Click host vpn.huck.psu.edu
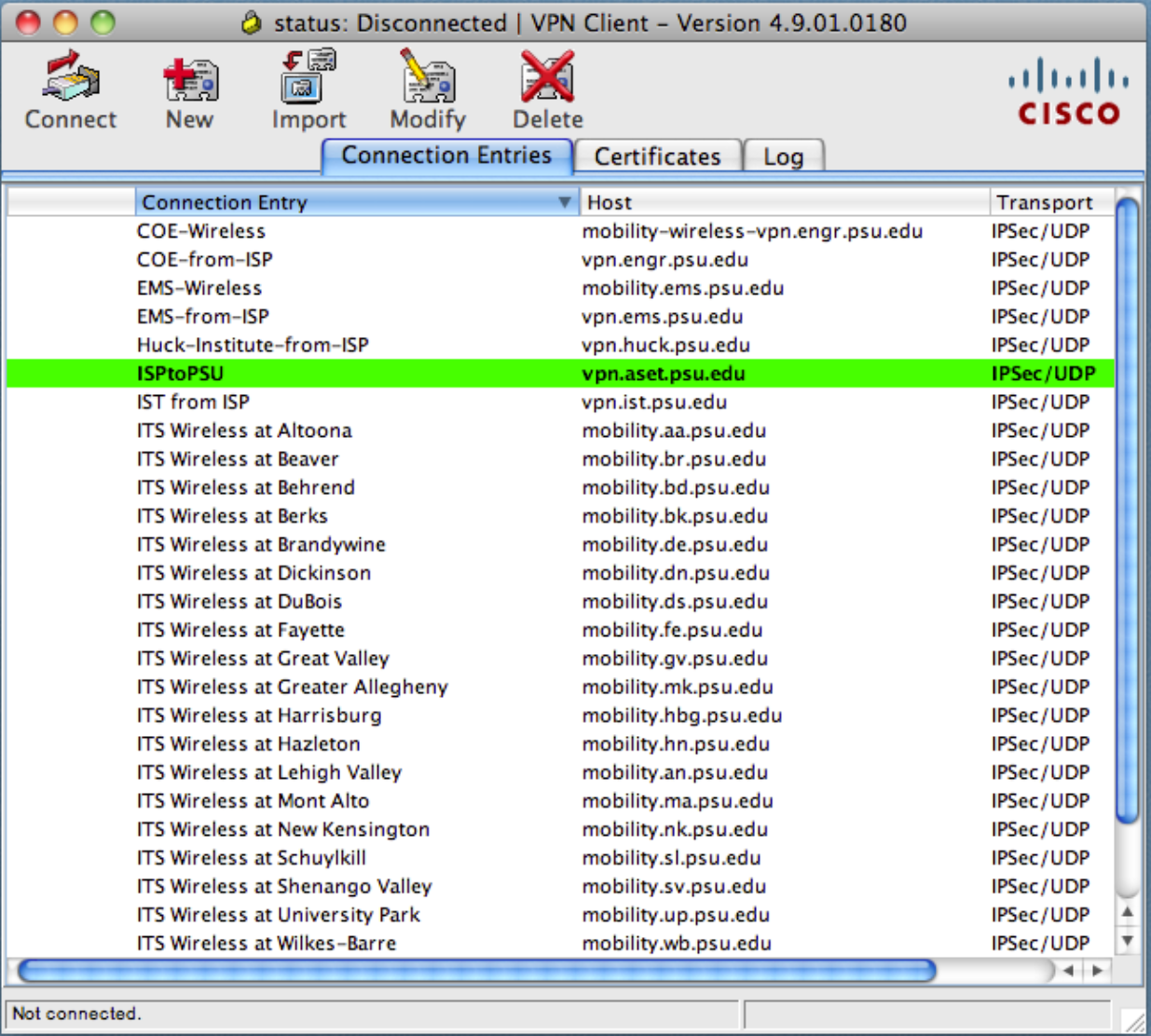This screenshot has height=1036, width=1151. [x=666, y=345]
